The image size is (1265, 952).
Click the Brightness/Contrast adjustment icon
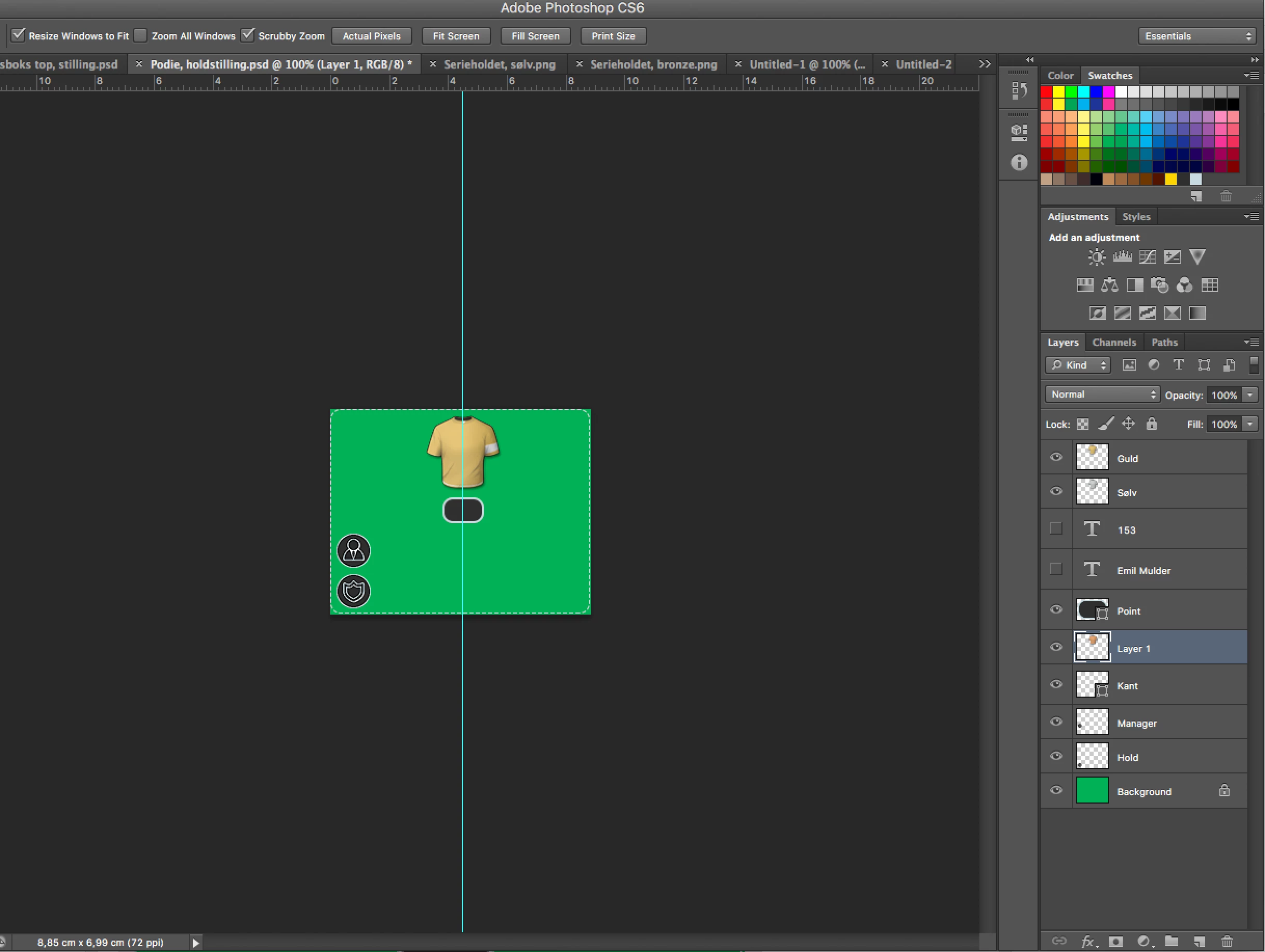[1096, 257]
